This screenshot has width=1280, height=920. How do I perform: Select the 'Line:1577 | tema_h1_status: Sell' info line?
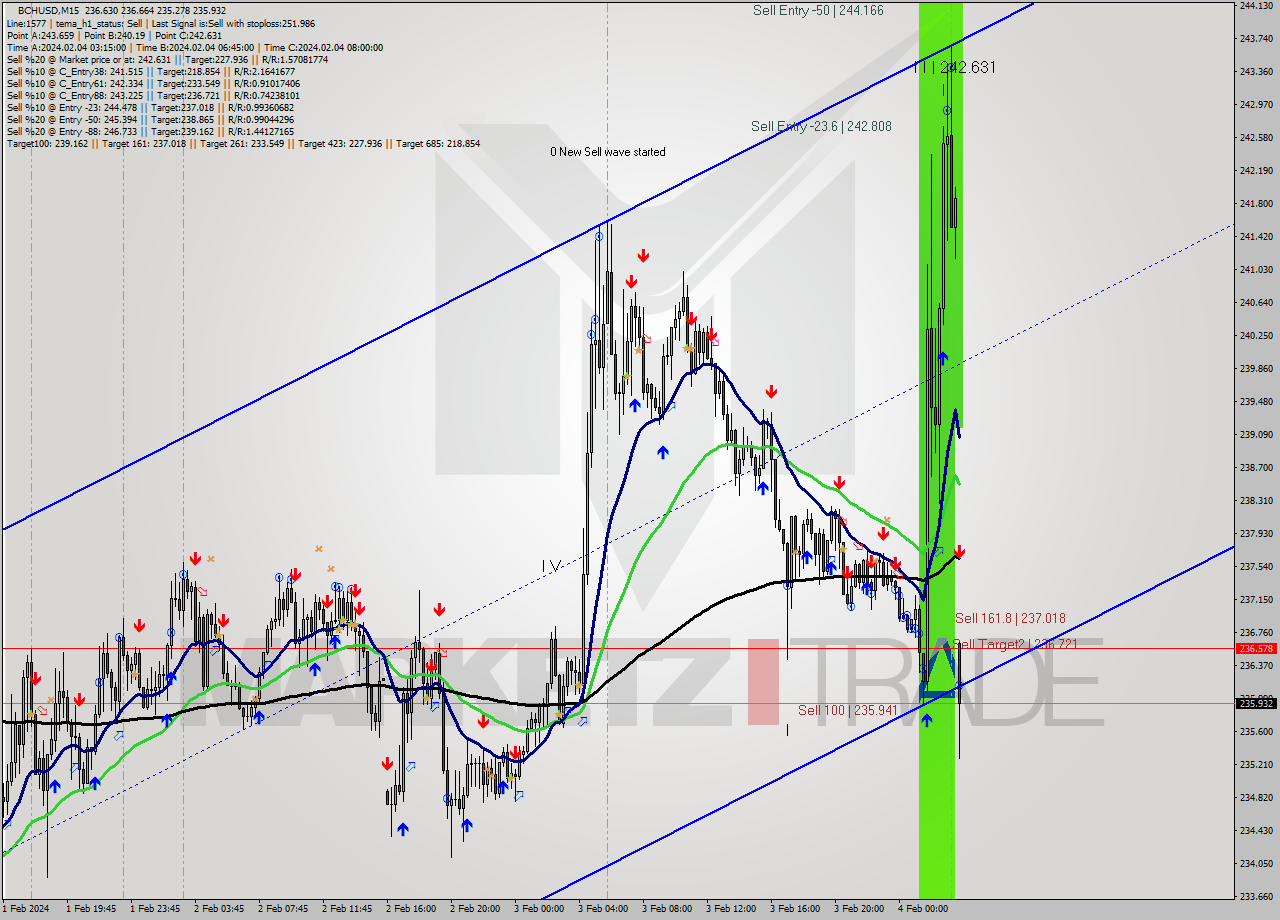click(x=161, y=23)
